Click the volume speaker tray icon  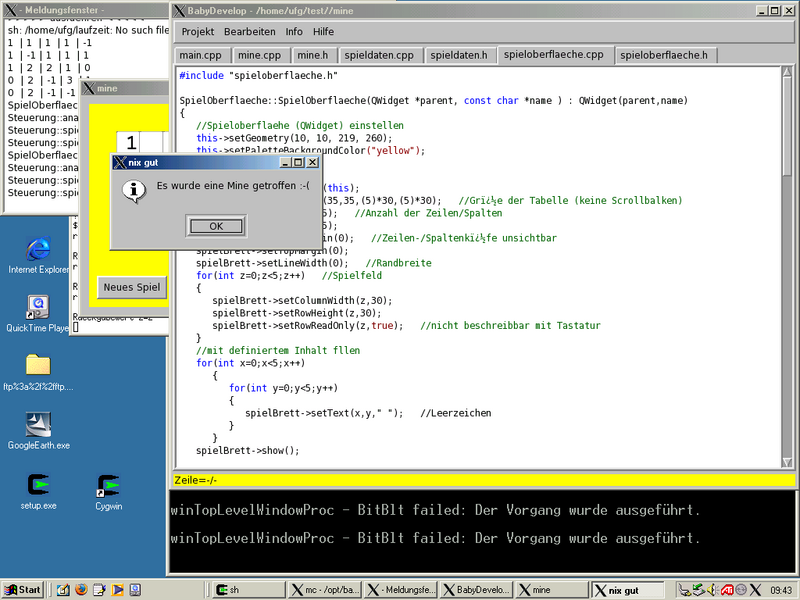712,590
